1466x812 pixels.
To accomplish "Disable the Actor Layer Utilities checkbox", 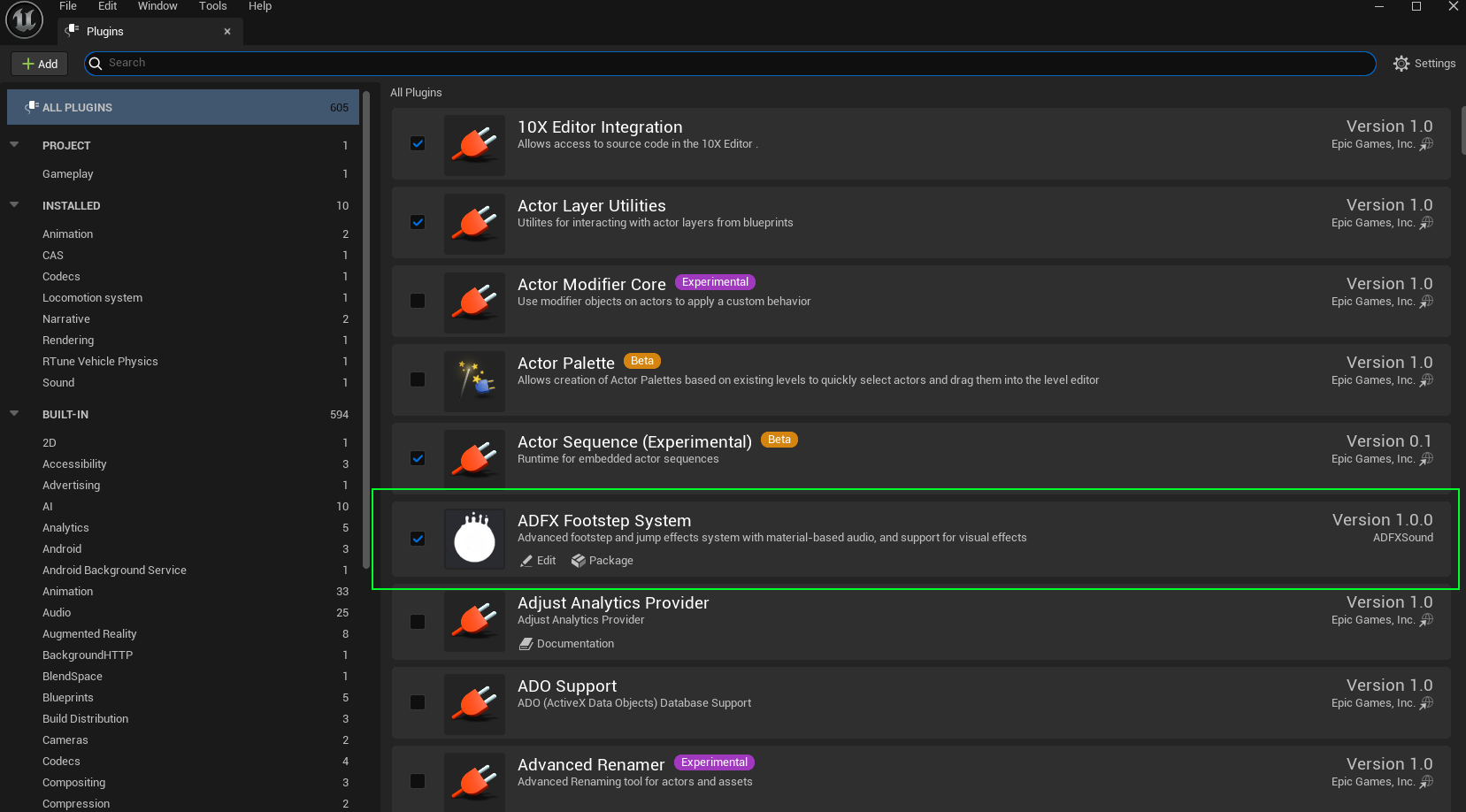I will click(x=418, y=222).
